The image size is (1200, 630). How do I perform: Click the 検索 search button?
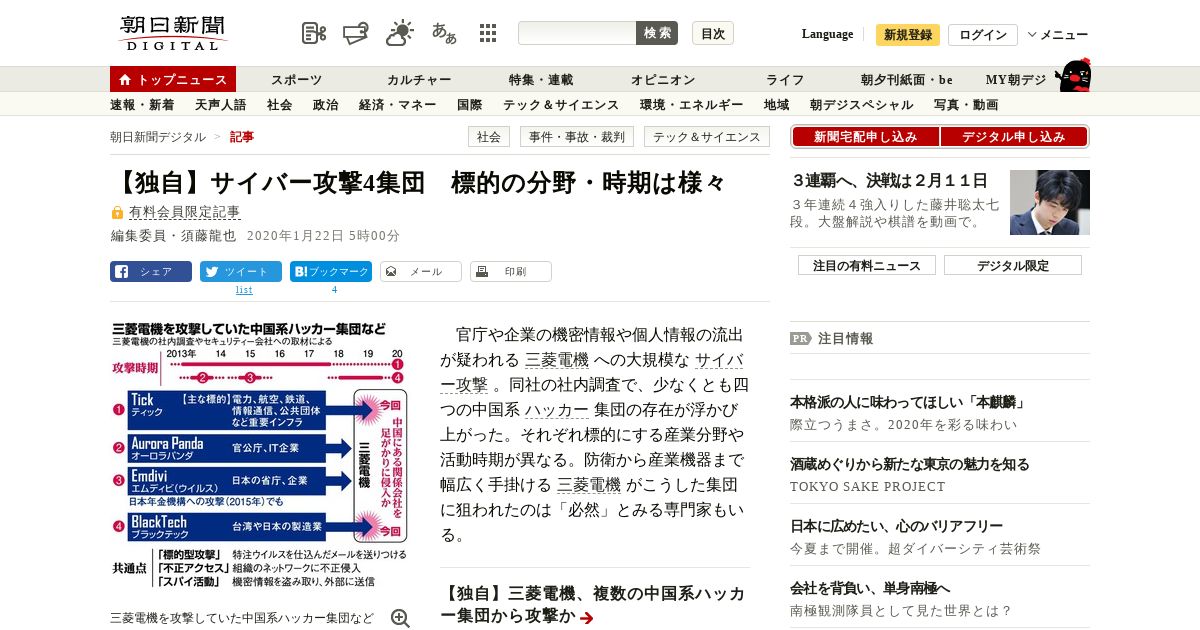657,33
